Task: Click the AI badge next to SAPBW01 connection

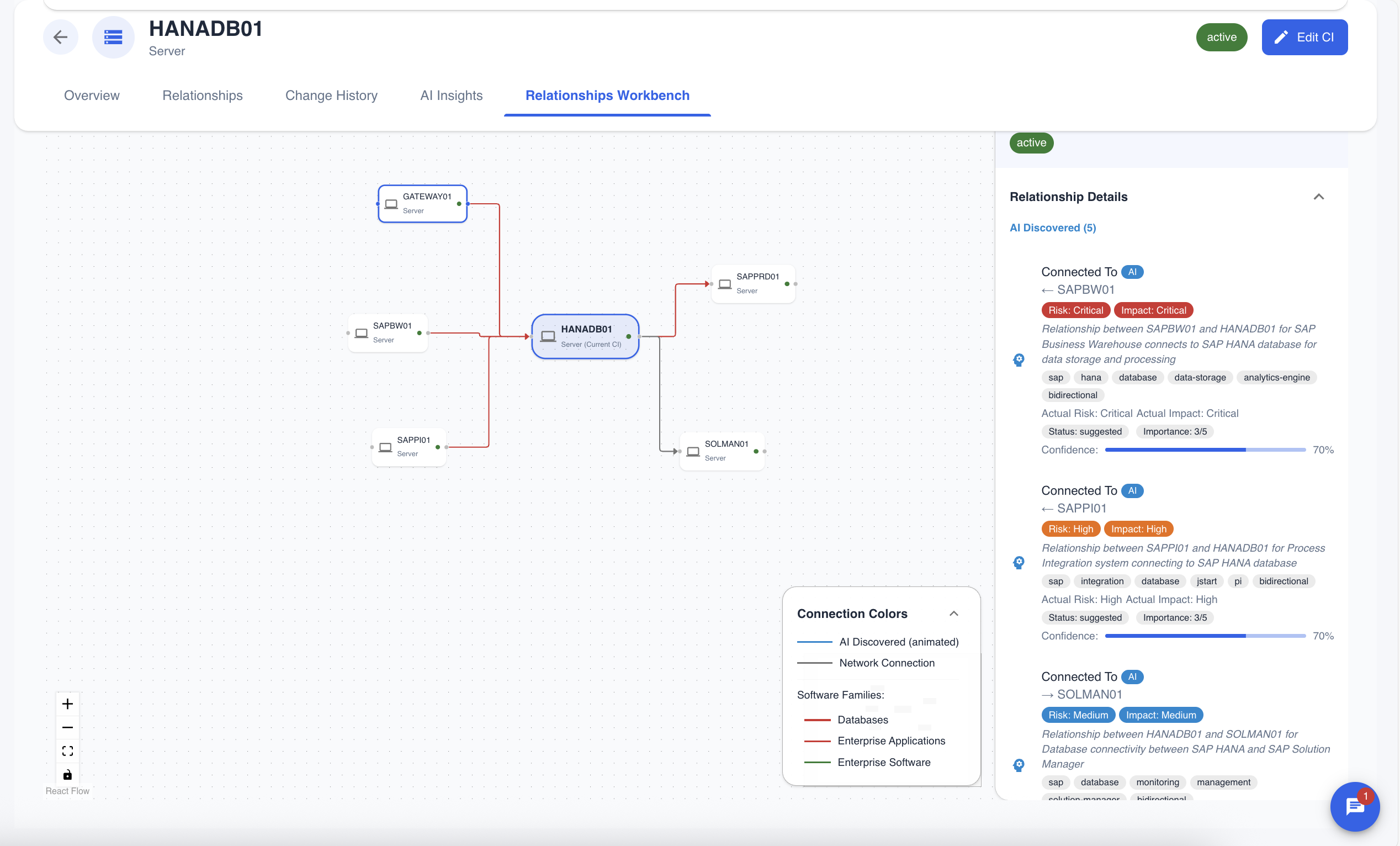Action: tap(1132, 272)
